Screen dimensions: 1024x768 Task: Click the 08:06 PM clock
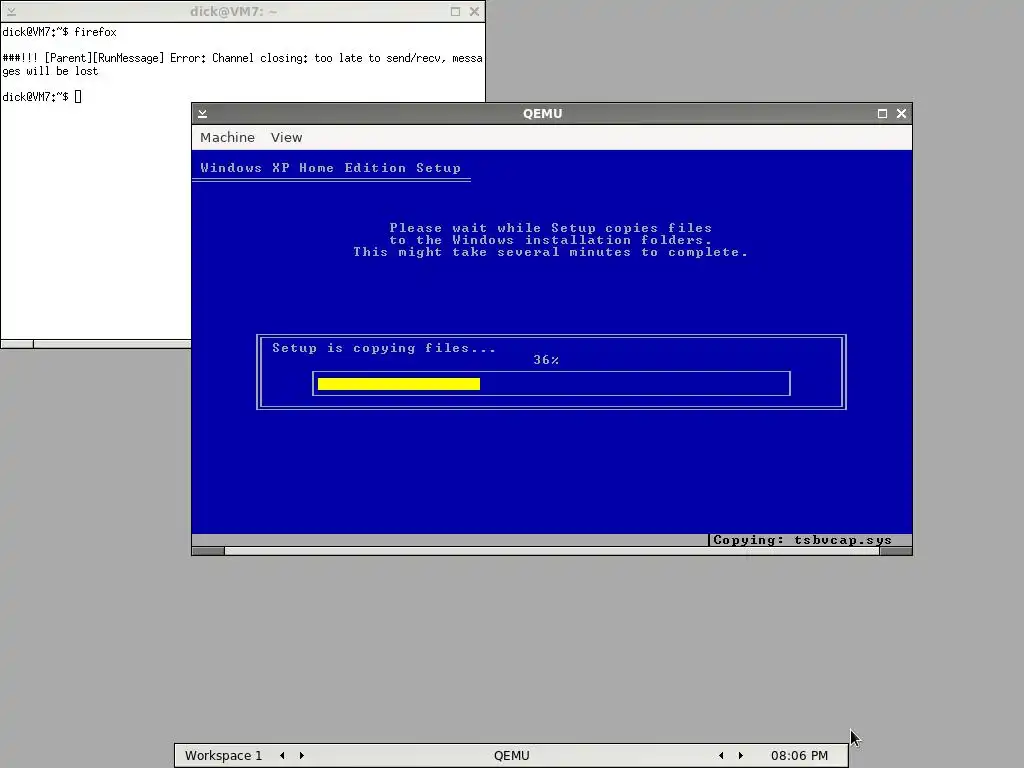tap(799, 756)
